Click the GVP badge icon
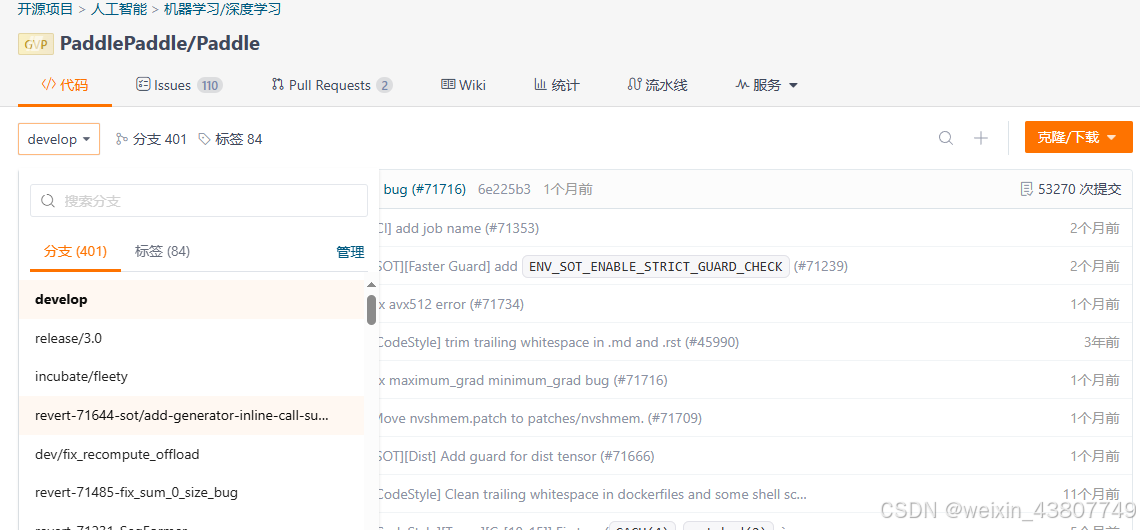Viewport: 1140px width, 530px height. point(36,44)
